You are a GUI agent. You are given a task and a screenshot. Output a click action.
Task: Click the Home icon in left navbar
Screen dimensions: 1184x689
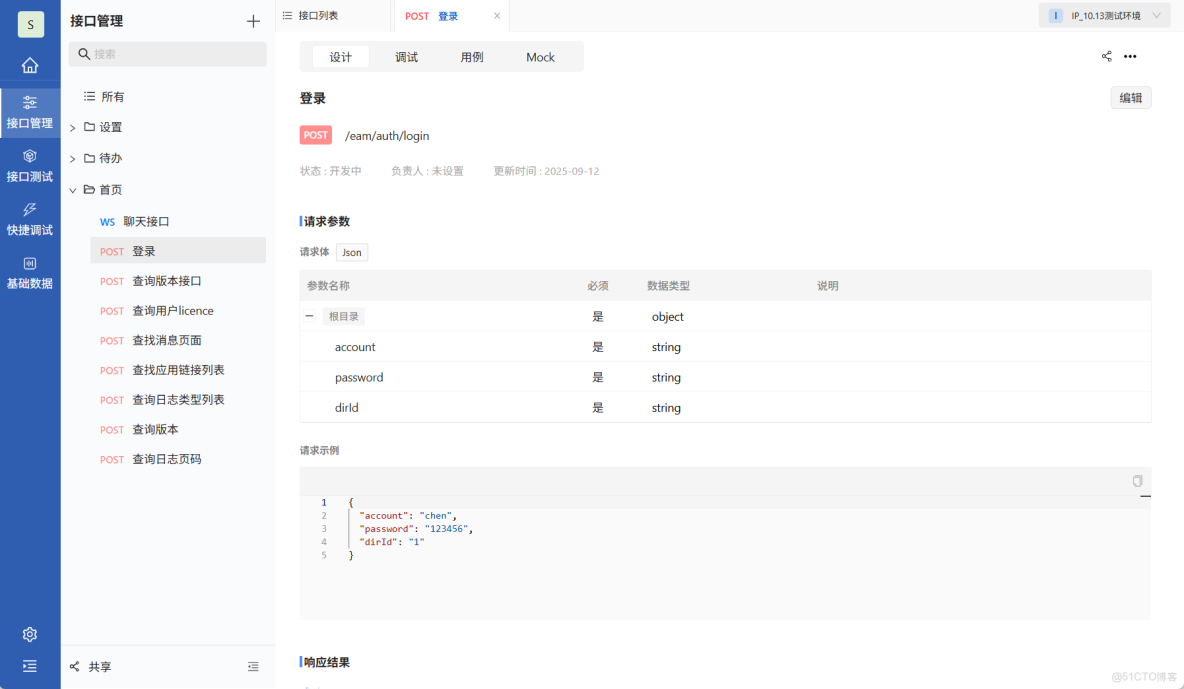(x=30, y=63)
